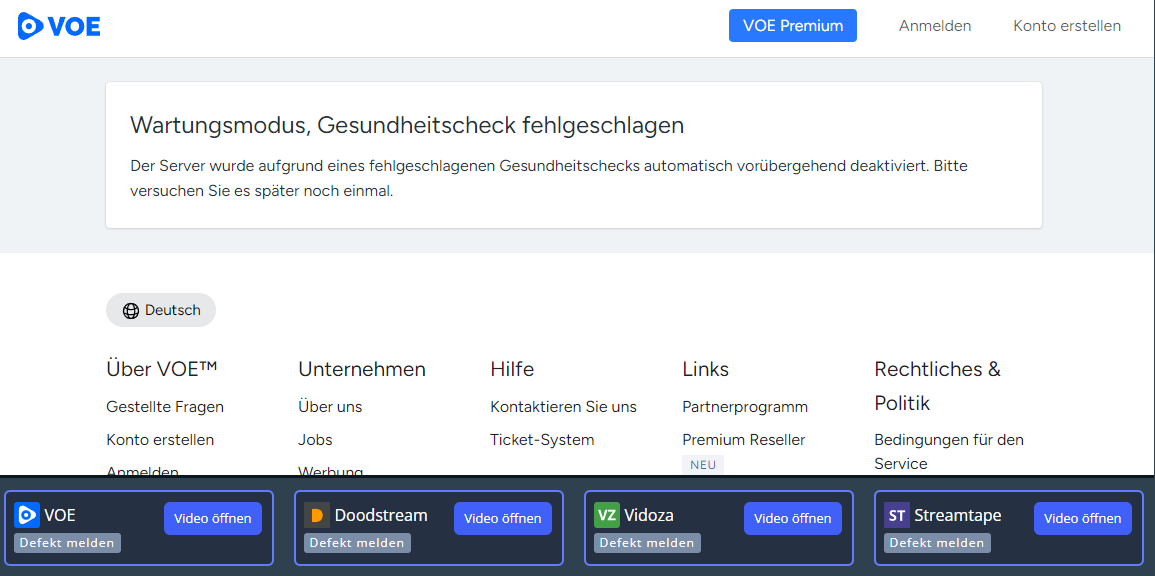Click the server deactivated message paragraph

(549, 178)
